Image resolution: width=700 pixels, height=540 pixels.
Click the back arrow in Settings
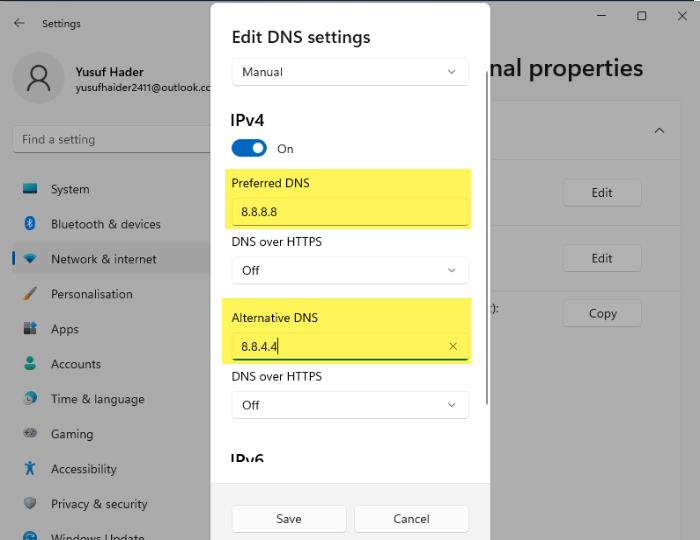coord(20,23)
